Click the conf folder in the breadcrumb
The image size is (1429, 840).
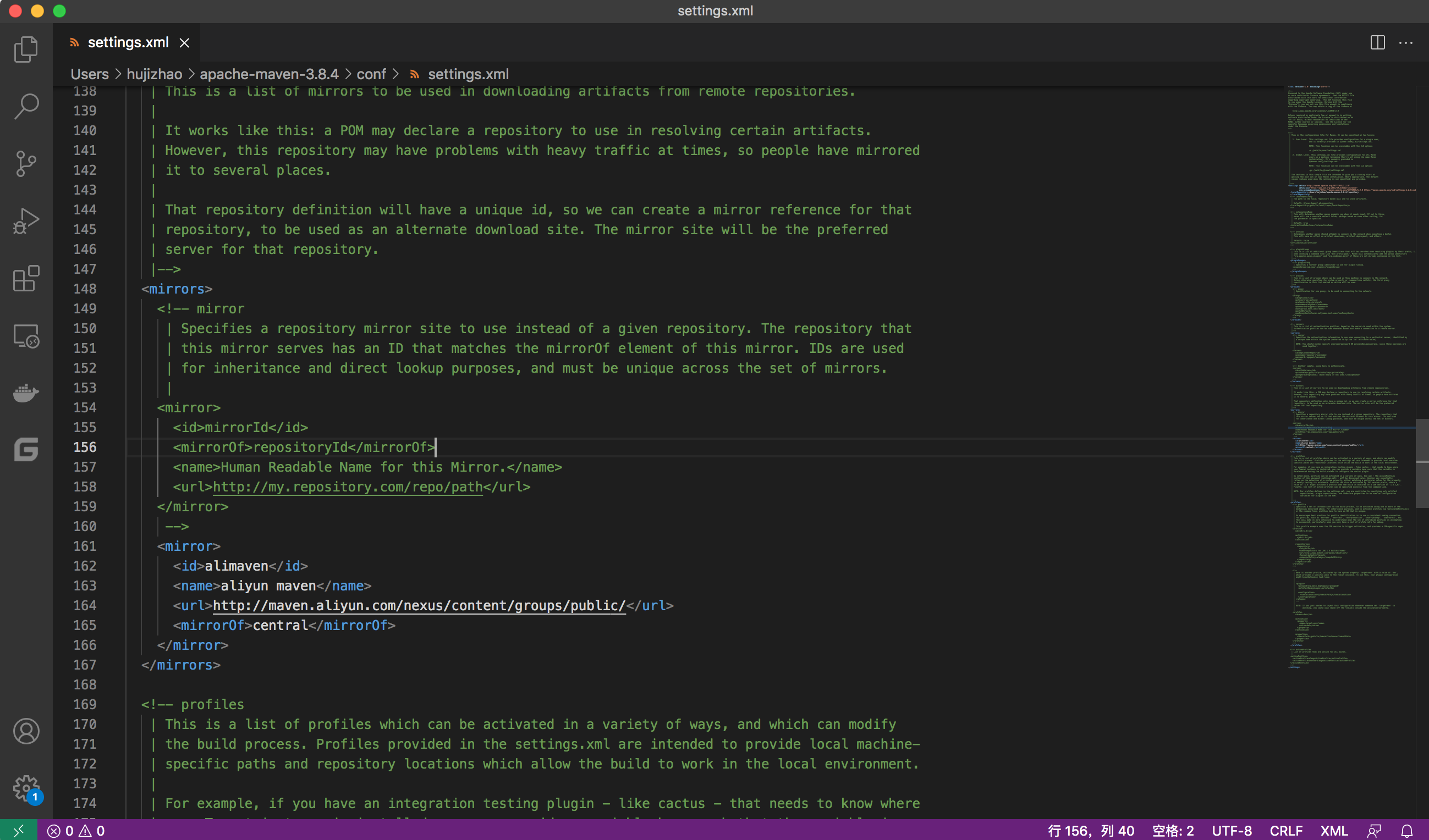pyautogui.click(x=371, y=74)
